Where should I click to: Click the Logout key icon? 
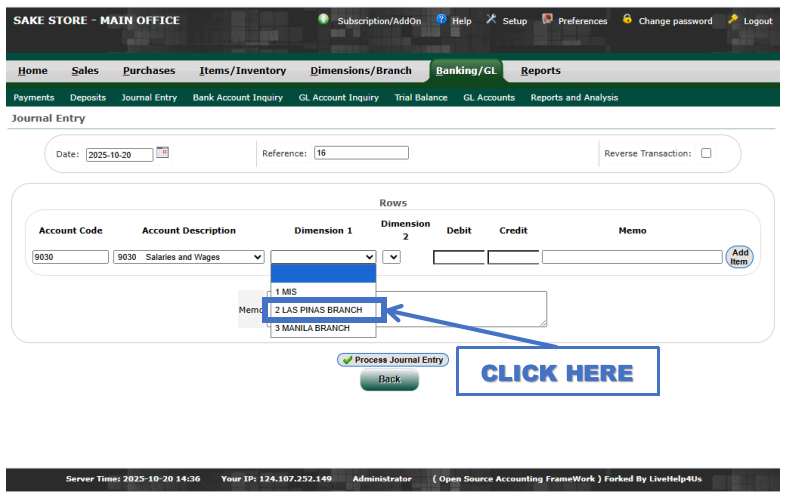pyautogui.click(x=733, y=20)
